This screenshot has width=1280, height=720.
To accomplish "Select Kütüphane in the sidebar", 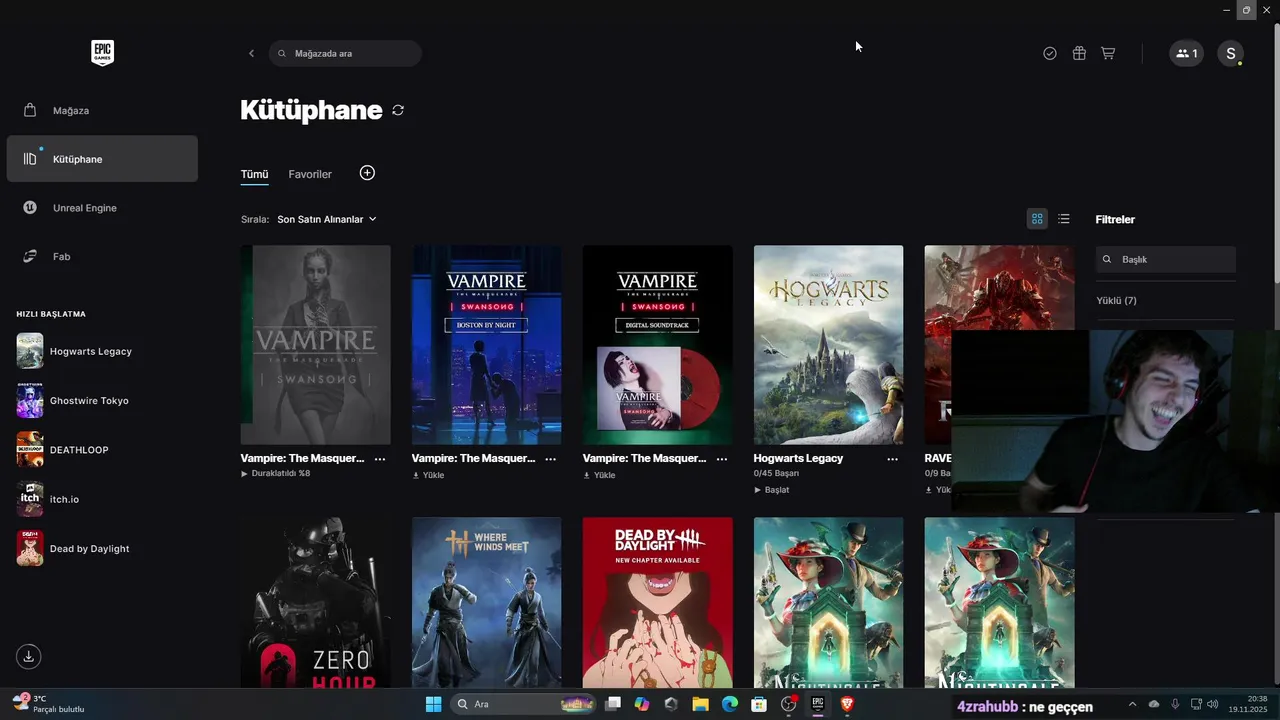I will point(102,159).
